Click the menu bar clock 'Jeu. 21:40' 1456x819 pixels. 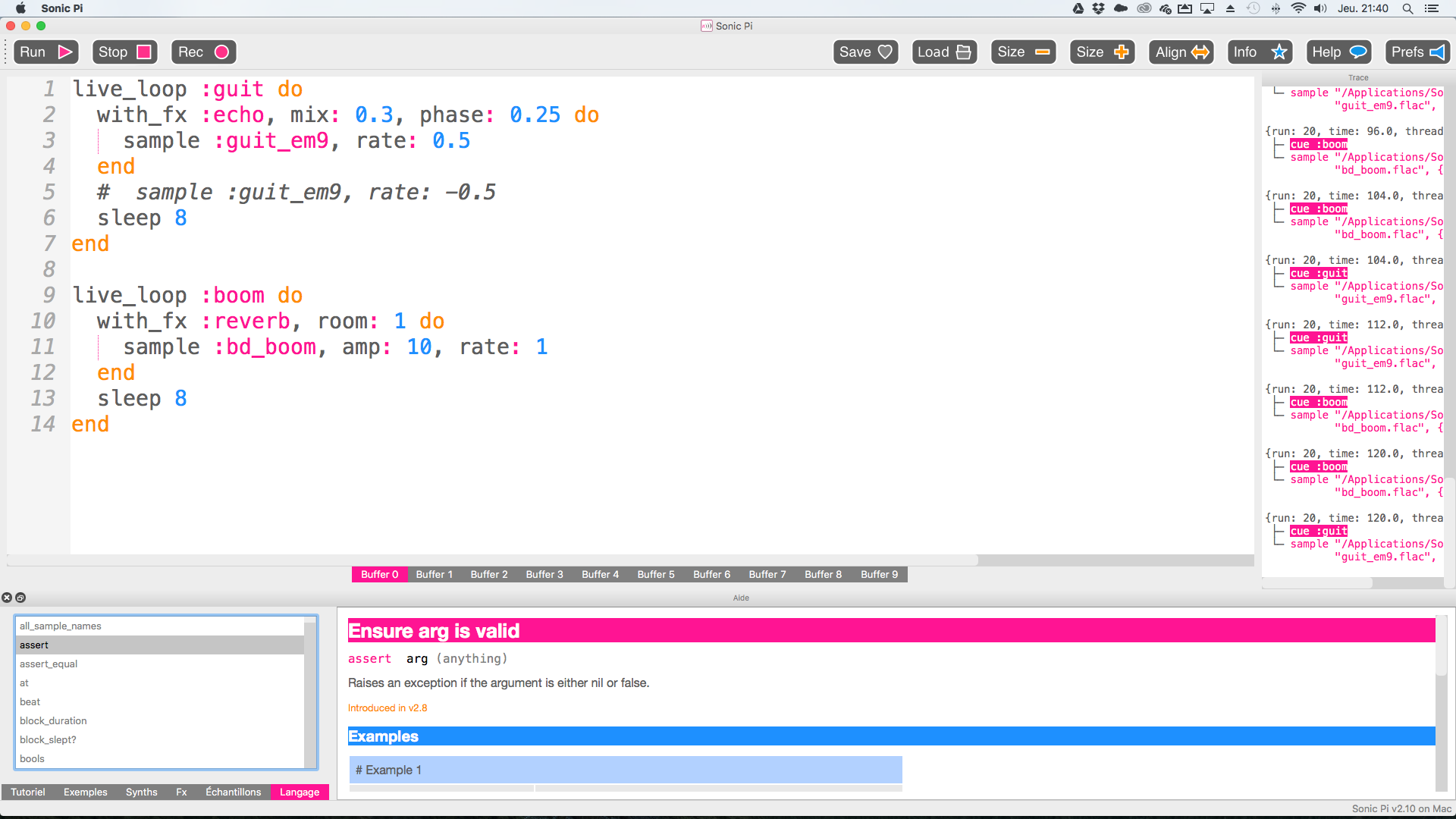coord(1363,8)
